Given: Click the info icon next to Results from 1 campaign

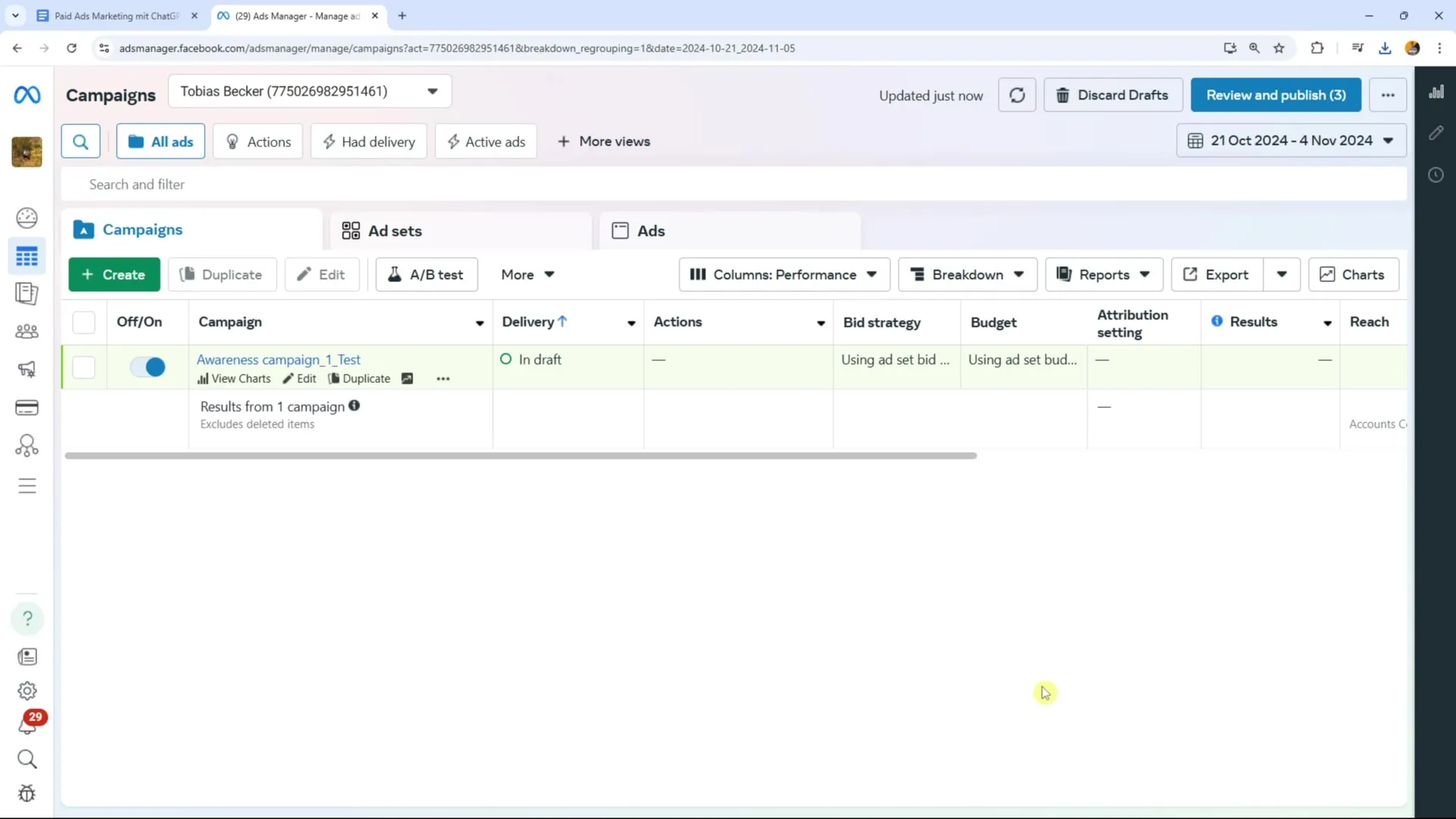Looking at the screenshot, I should click(x=354, y=406).
